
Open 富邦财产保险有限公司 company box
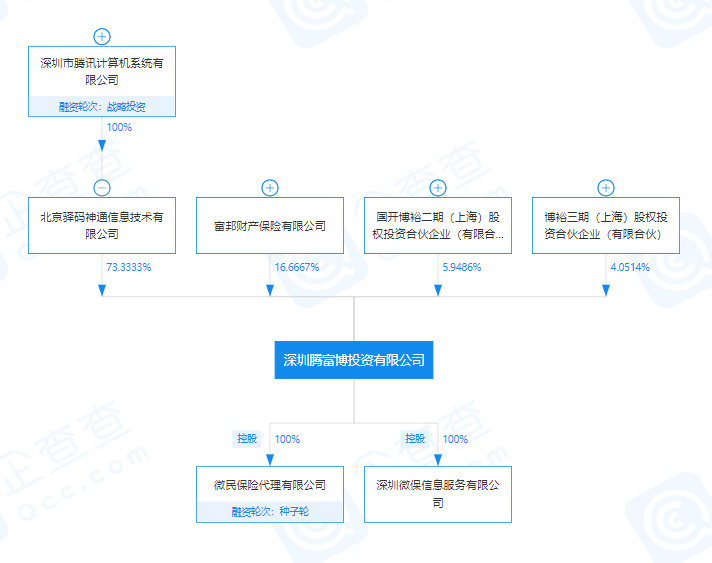(x=270, y=225)
